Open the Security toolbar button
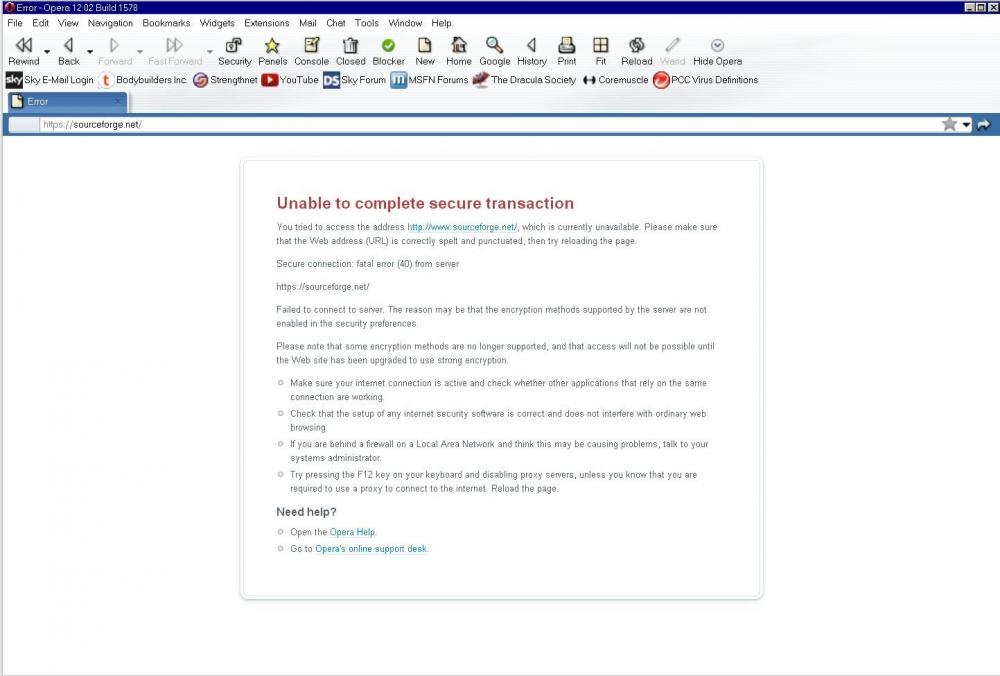Screen dimensions: 1000x676 pos(235,45)
